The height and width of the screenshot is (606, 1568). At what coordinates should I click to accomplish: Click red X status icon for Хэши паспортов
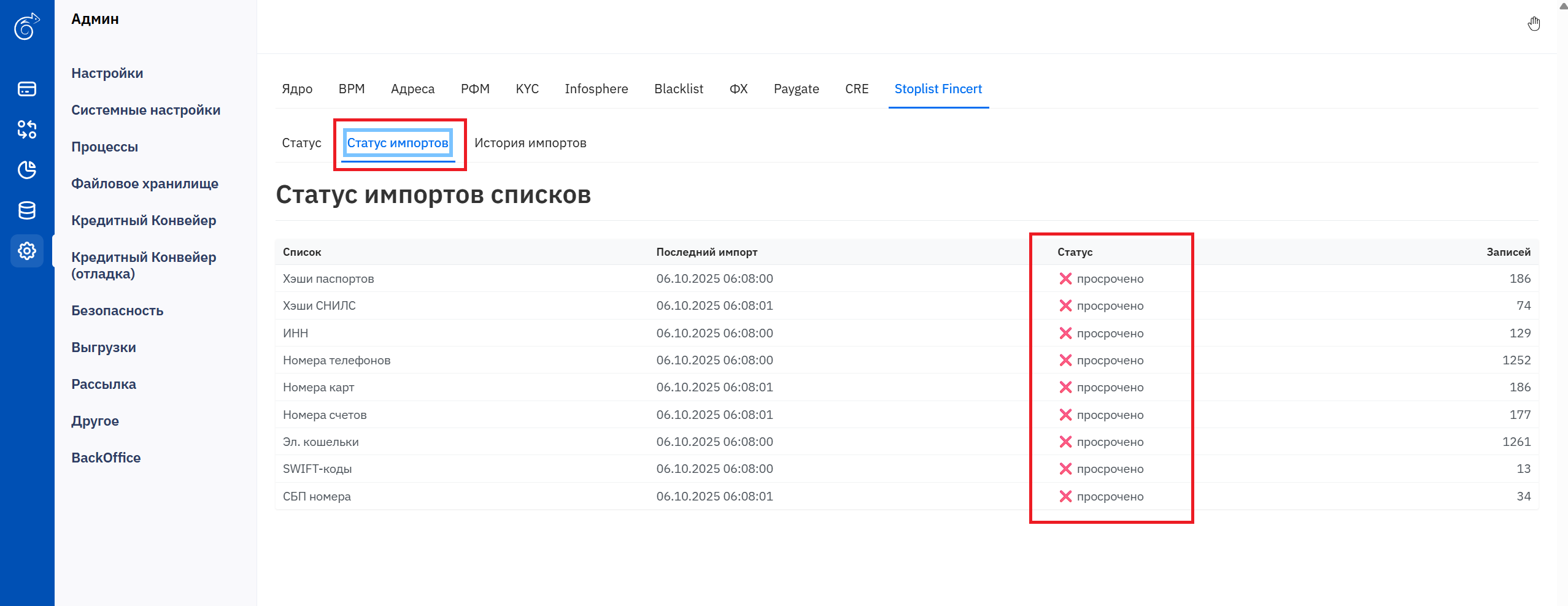pyautogui.click(x=1065, y=279)
